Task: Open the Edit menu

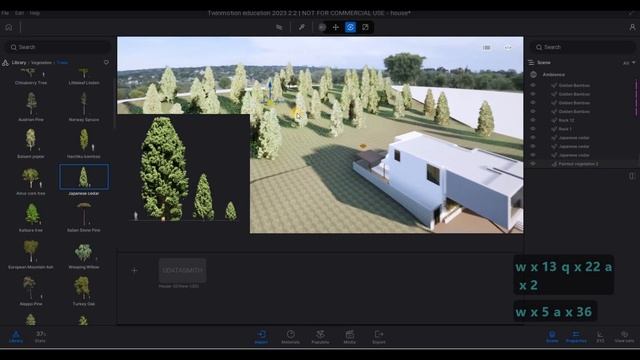Action: click(x=19, y=13)
